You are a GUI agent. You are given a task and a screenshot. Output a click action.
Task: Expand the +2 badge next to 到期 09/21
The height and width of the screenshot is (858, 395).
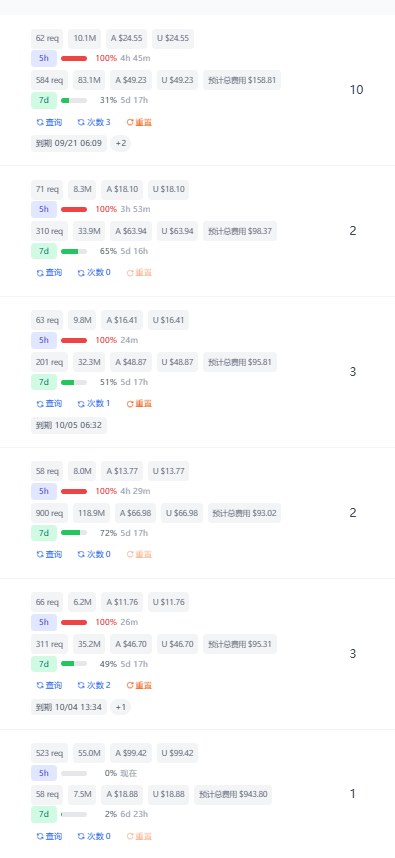point(121,143)
